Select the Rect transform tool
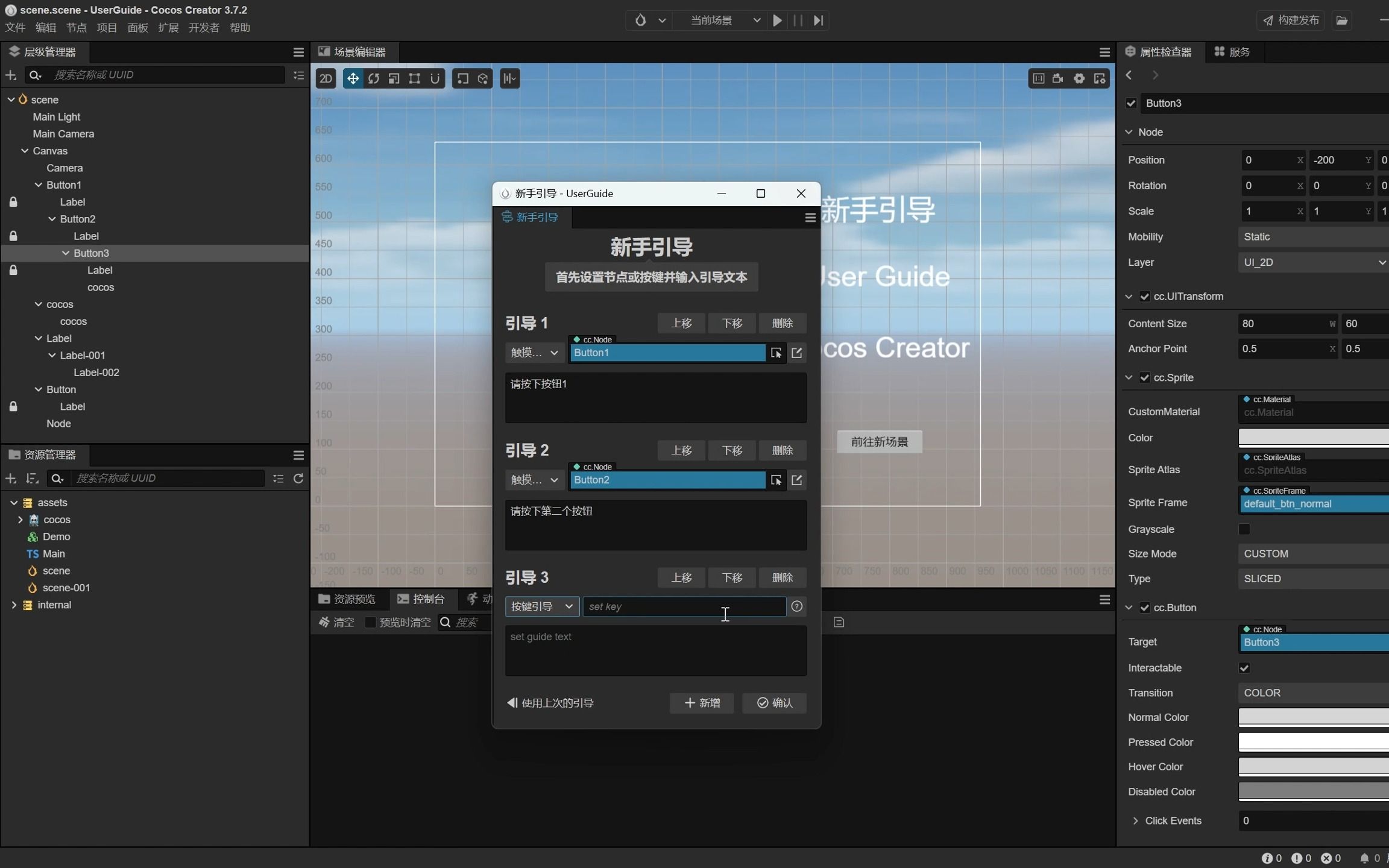Image resolution: width=1389 pixels, height=868 pixels. 414,78
